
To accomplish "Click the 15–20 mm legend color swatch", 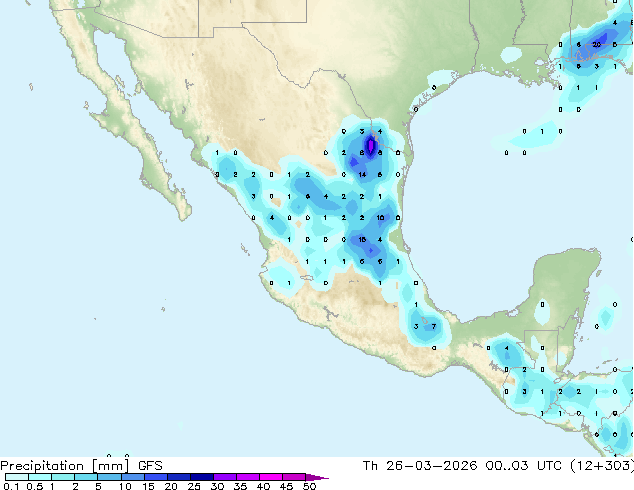I will 155,477.
